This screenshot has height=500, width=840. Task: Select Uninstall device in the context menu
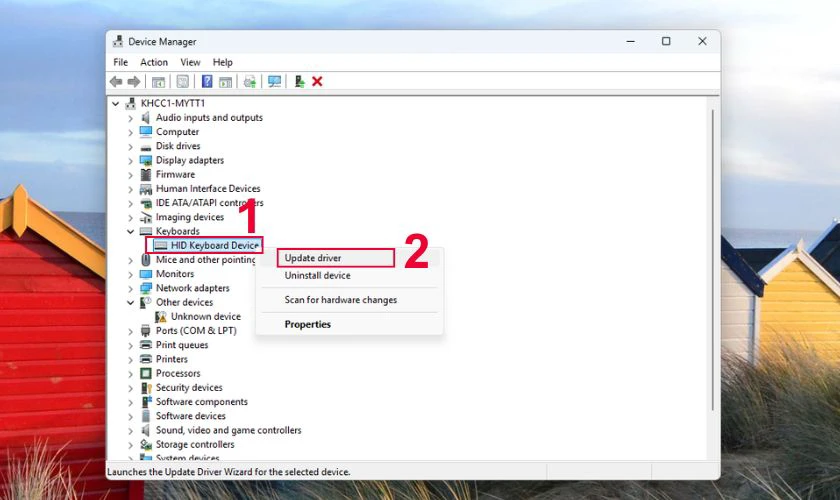click(x=317, y=275)
